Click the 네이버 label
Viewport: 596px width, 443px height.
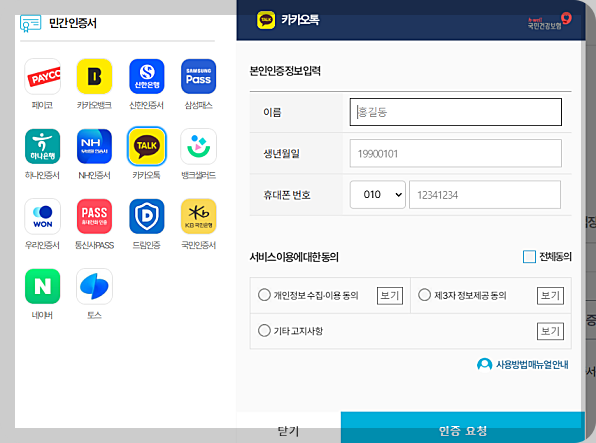(43, 315)
